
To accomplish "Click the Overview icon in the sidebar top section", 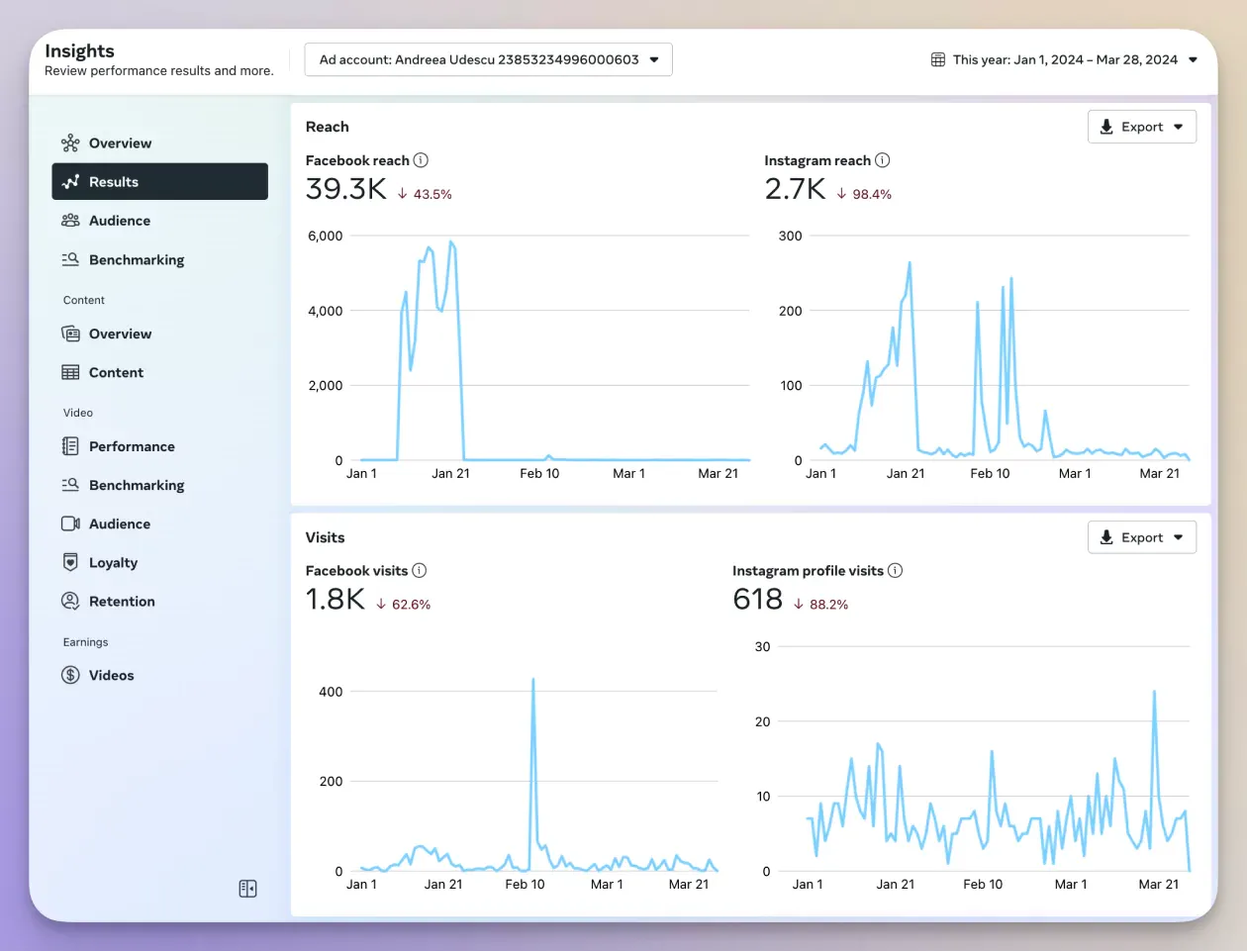I will [70, 143].
